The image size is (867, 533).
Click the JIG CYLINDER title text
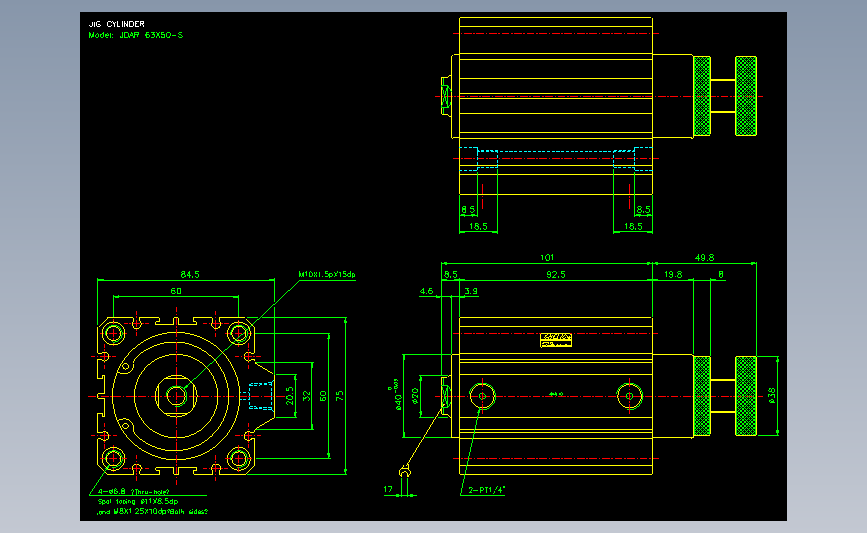click(117, 24)
